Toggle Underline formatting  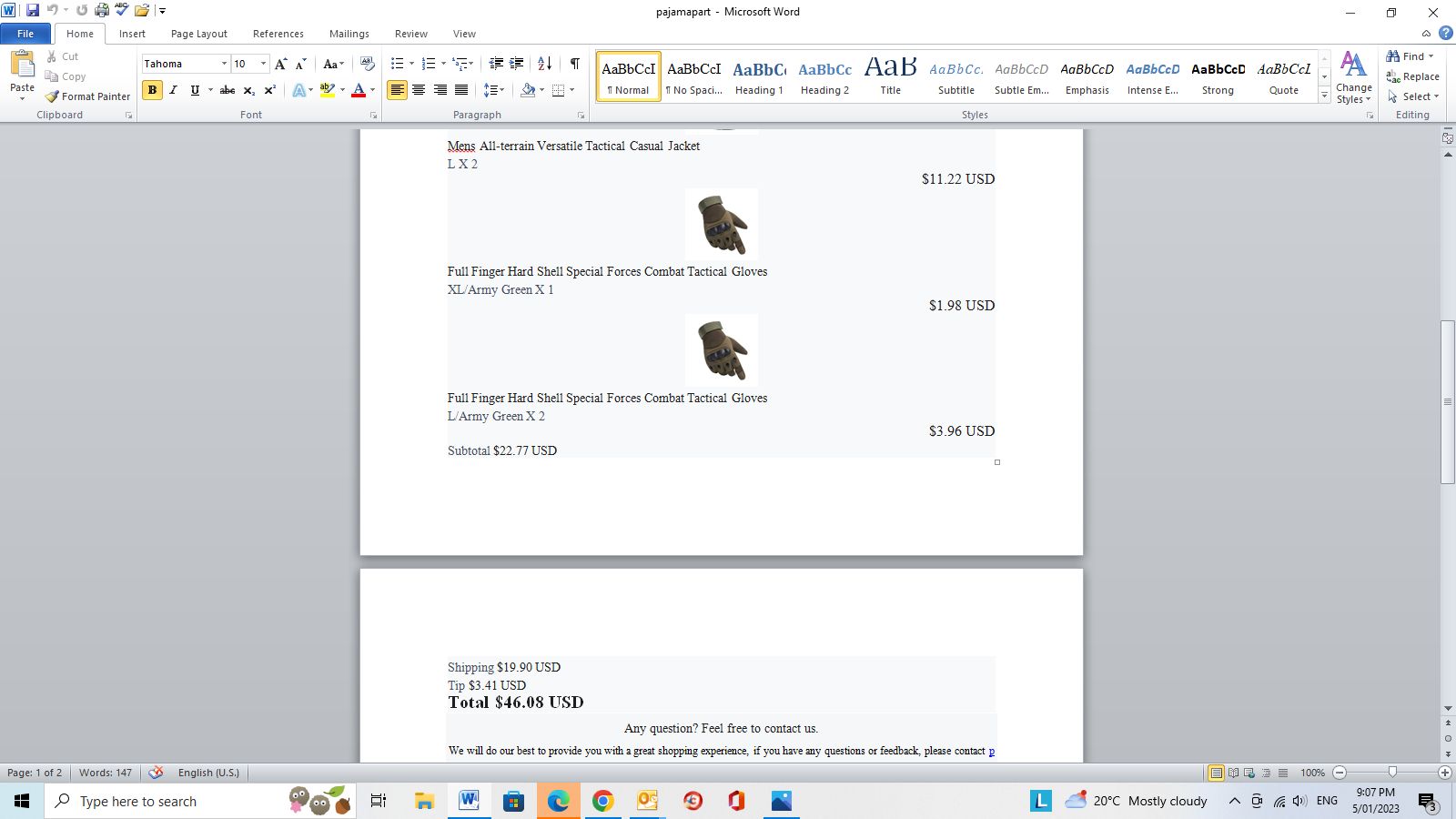click(x=194, y=90)
